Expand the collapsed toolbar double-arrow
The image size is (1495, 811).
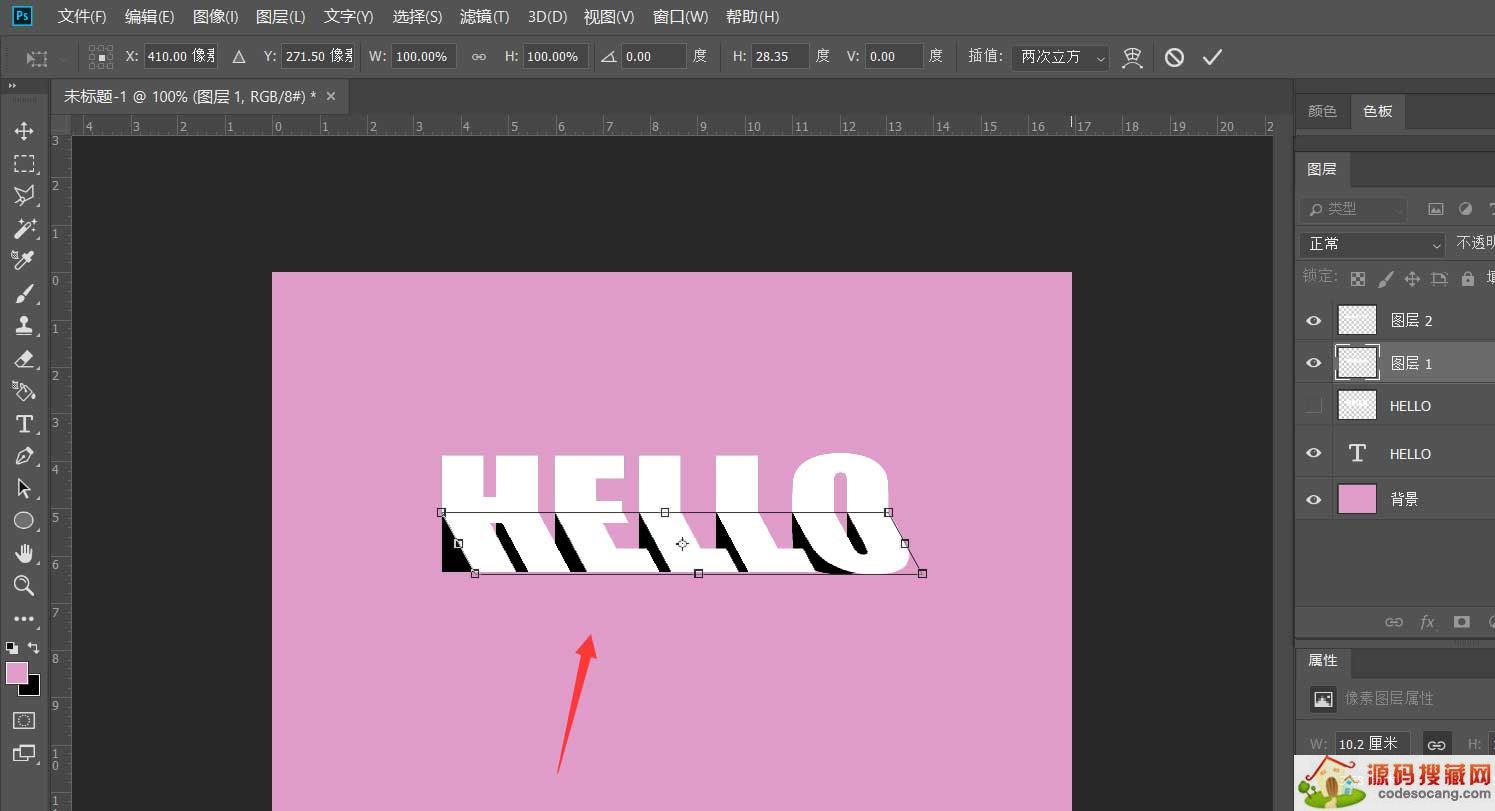12,86
